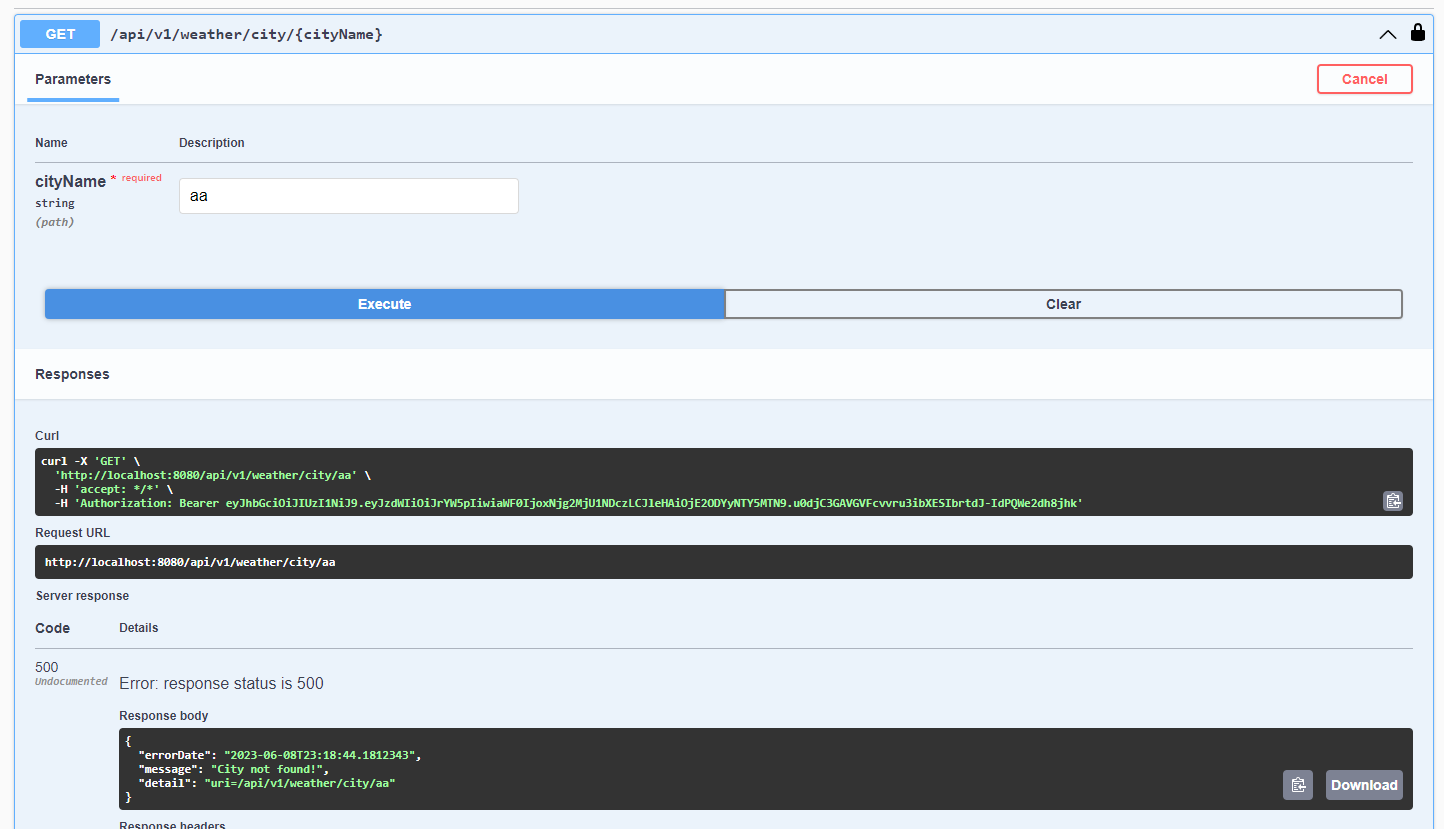
Task: Cancel the try-it-out mode
Action: point(1364,78)
